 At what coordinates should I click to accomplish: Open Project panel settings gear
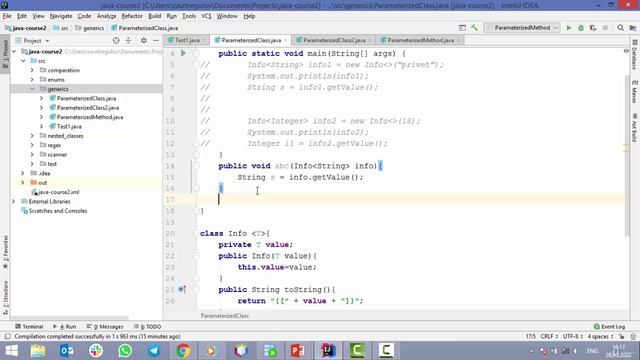click(144, 40)
